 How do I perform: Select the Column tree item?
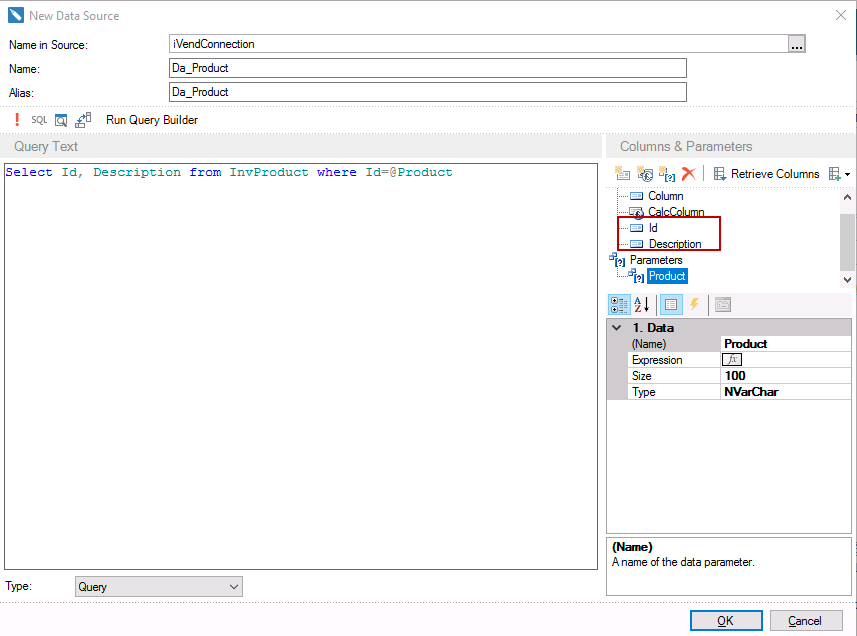point(665,196)
